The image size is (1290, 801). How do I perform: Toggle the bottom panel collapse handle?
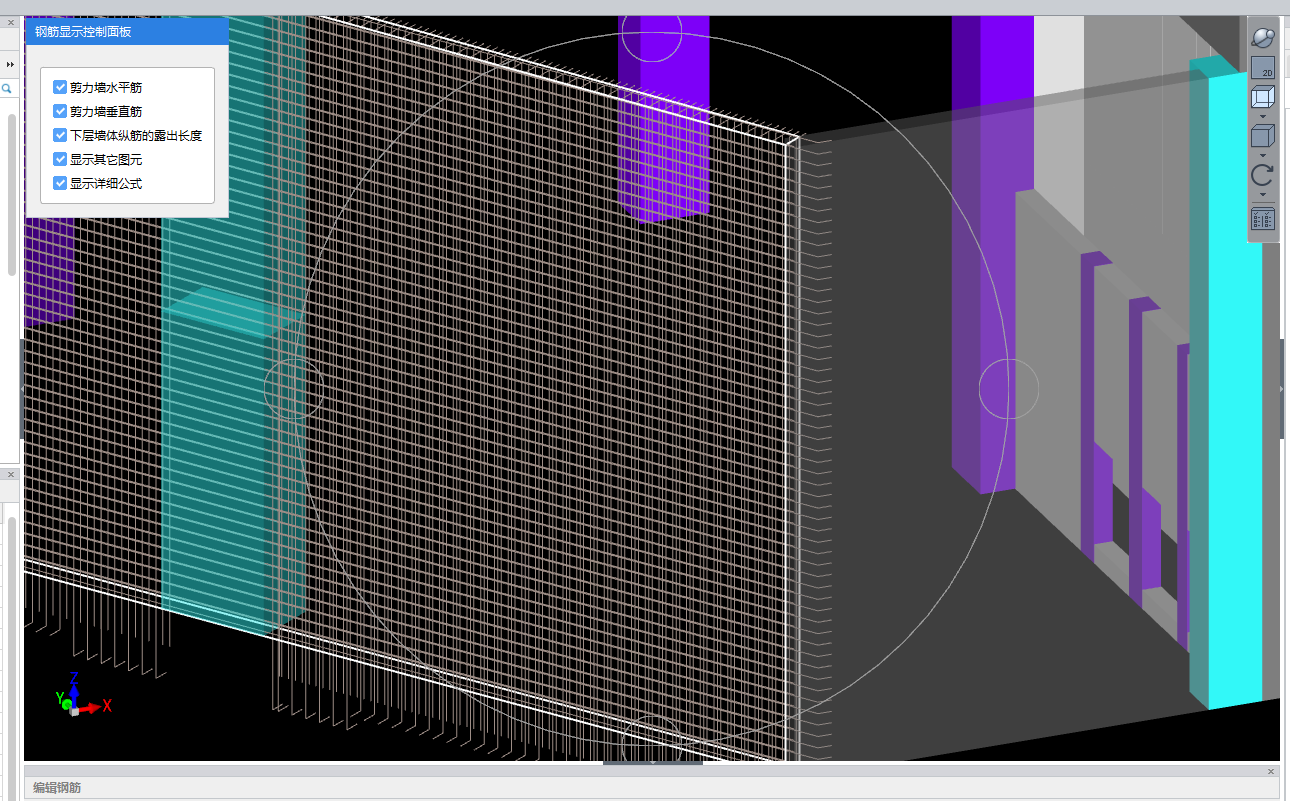click(x=653, y=763)
